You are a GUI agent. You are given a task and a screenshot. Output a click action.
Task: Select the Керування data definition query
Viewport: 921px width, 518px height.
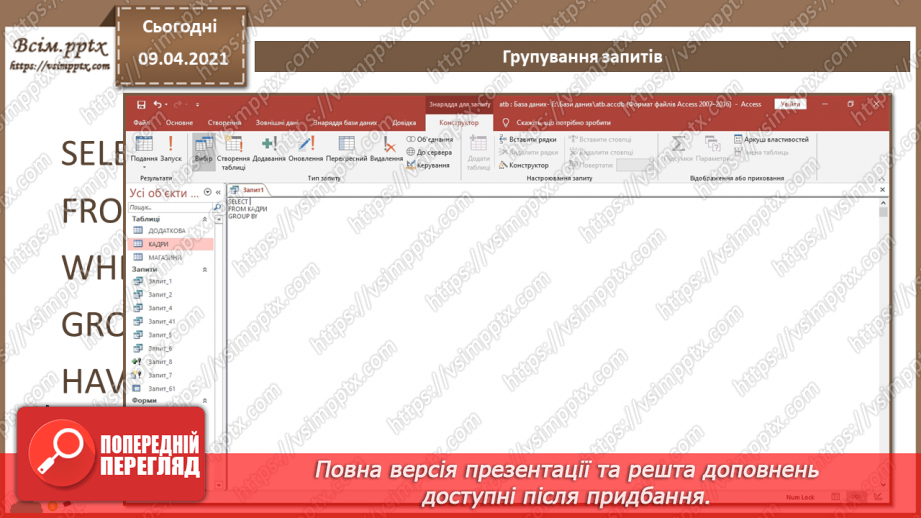(x=428, y=165)
